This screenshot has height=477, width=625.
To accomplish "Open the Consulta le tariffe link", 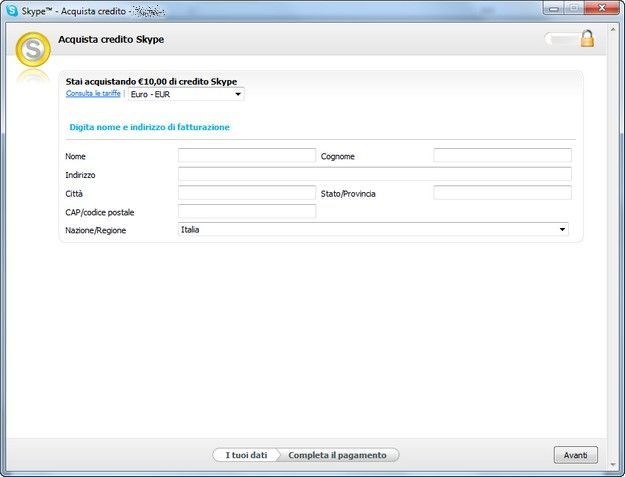I will pos(93,93).
